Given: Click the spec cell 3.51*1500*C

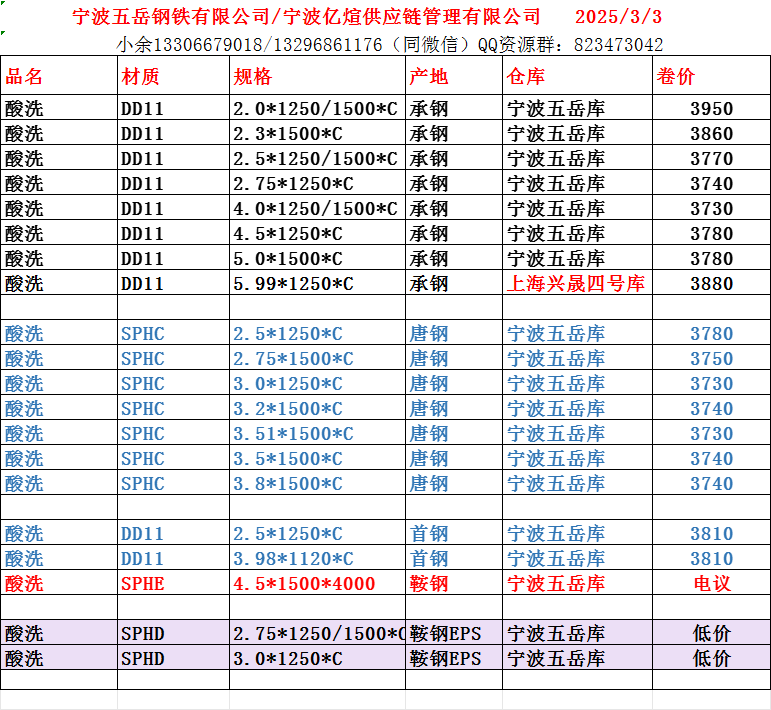Looking at the screenshot, I should click(318, 433).
